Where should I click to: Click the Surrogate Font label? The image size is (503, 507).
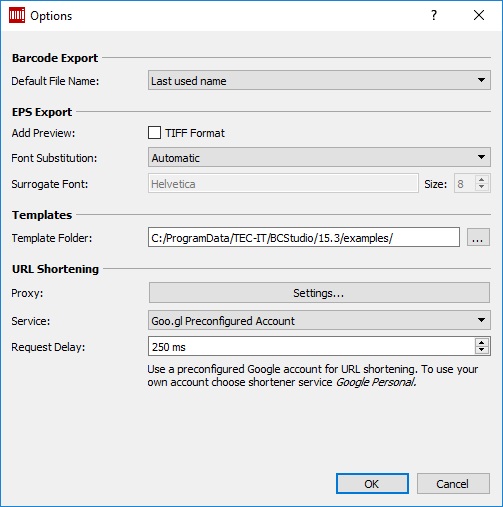50,184
